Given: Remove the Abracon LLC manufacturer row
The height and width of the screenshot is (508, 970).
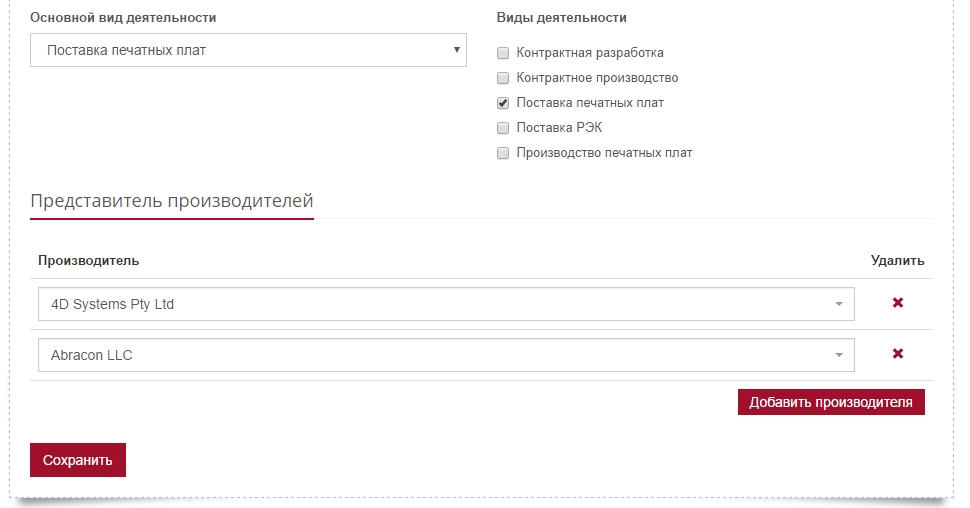Looking at the screenshot, I should coord(898,354).
